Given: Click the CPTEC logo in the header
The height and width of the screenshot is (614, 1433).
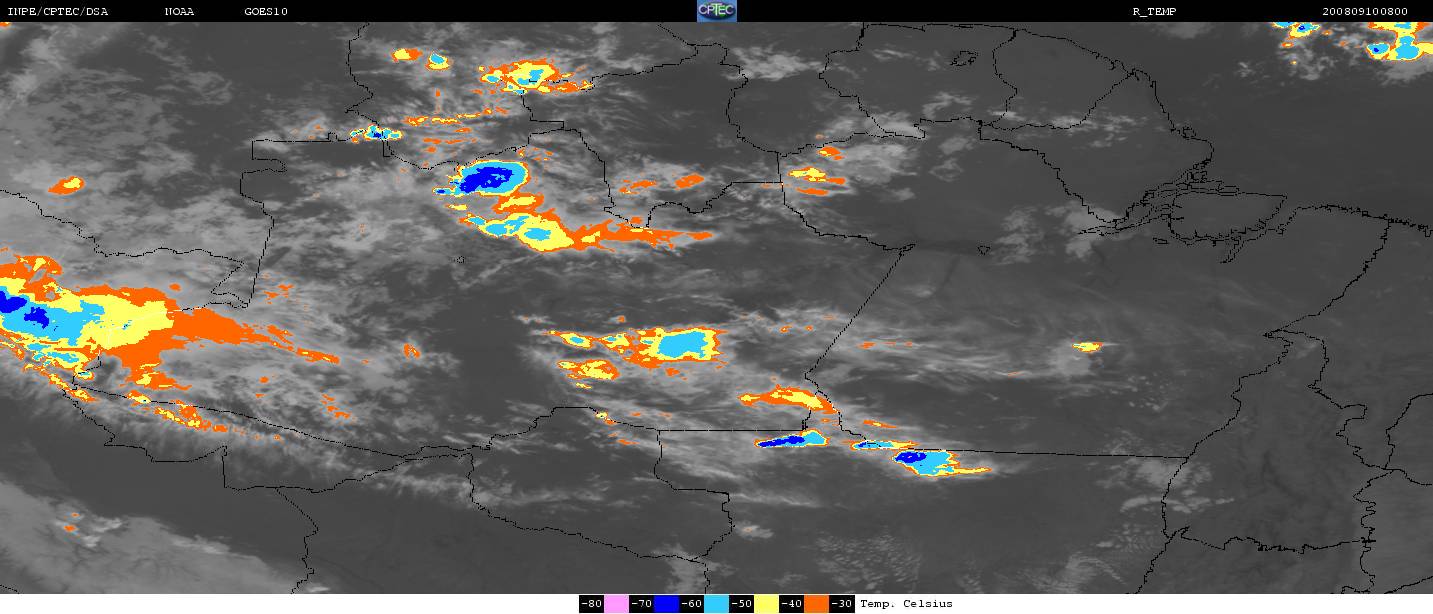Looking at the screenshot, I should click(x=716, y=11).
